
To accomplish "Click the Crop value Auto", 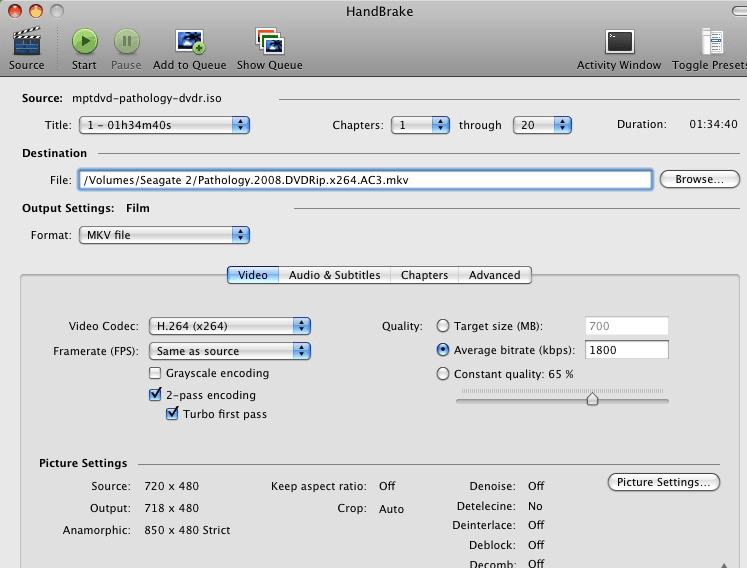I will click(x=391, y=509).
